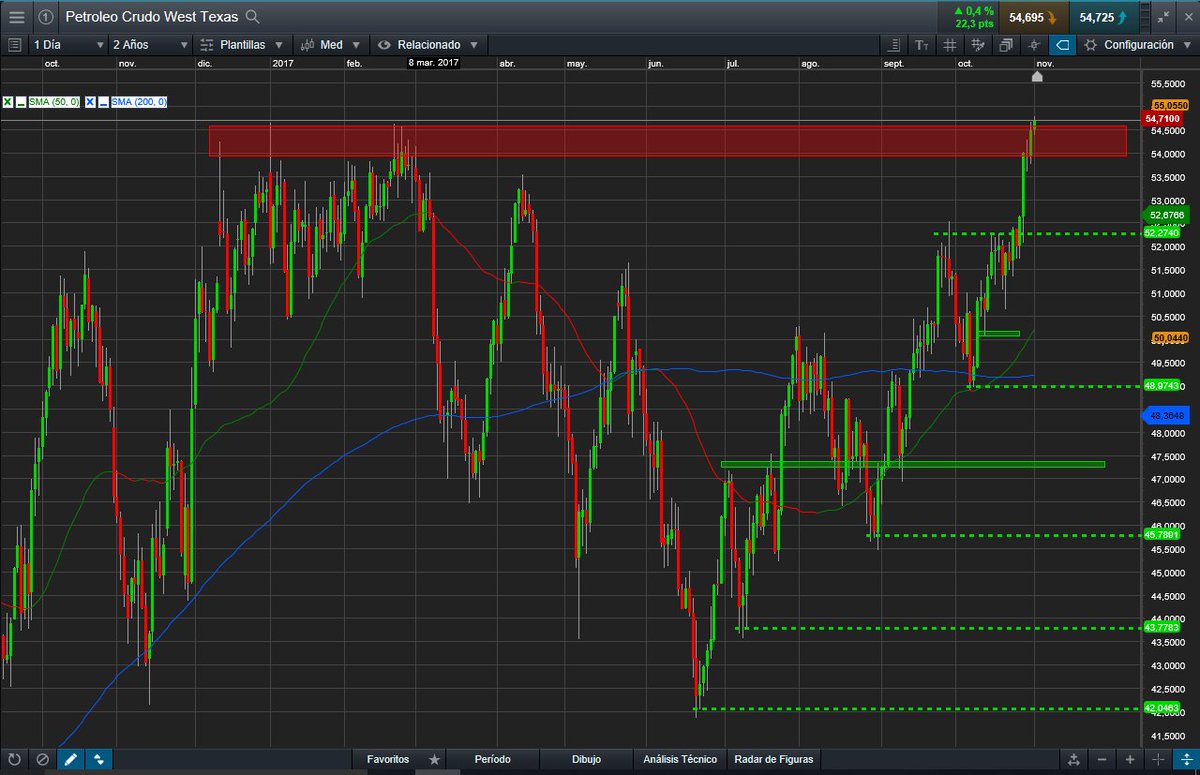
Task: Click the clear drawings circle-slash icon
Action: click(42, 760)
